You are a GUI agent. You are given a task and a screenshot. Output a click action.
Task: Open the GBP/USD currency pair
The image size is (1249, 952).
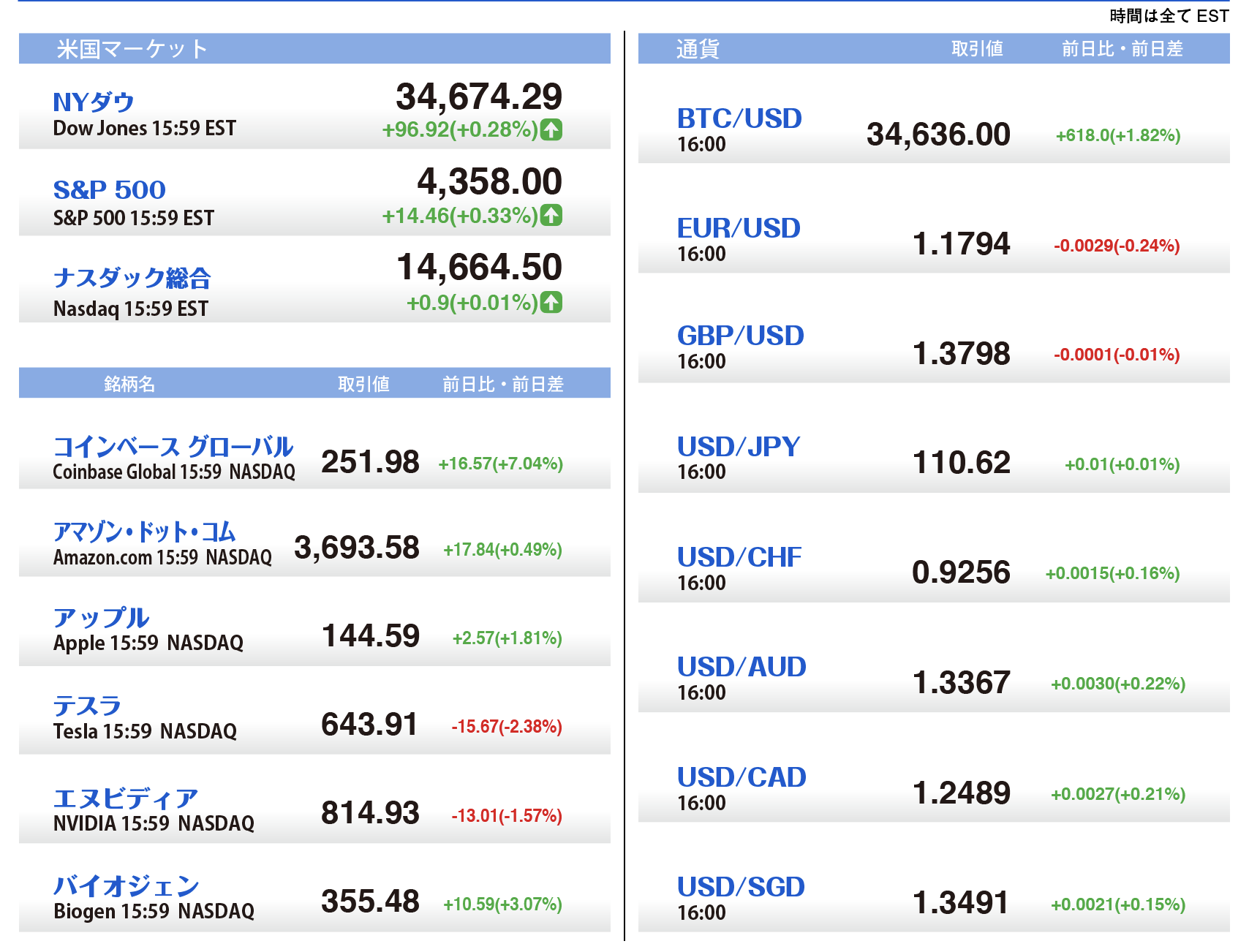[x=740, y=336]
